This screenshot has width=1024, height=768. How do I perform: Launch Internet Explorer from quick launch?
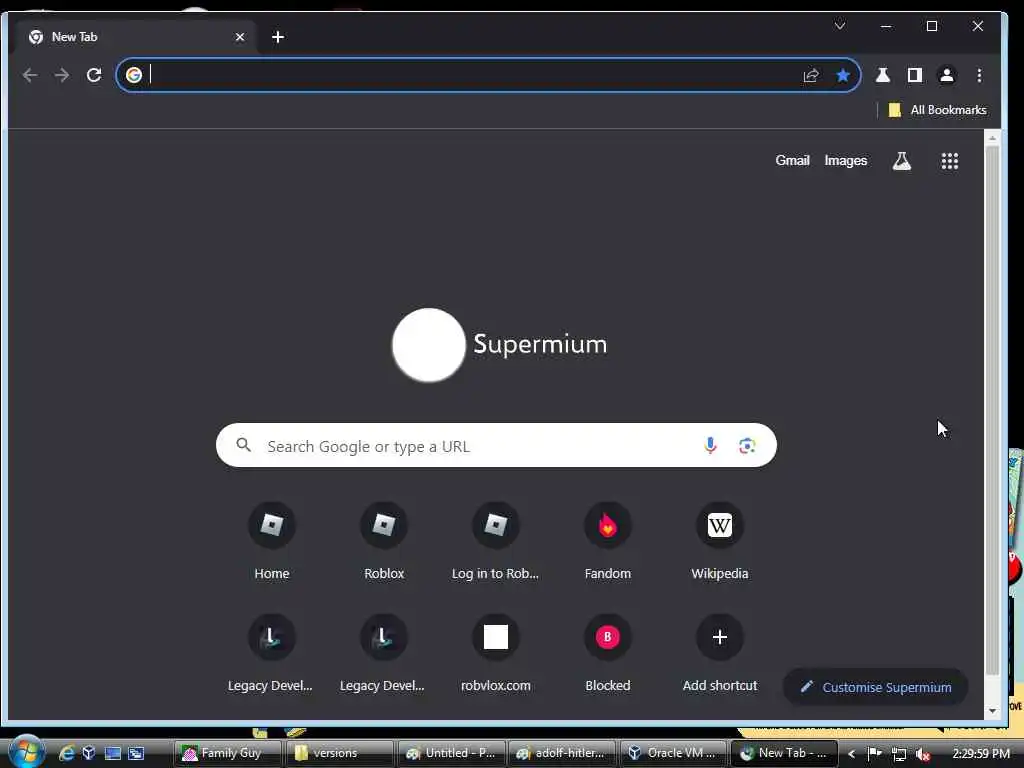click(x=67, y=753)
